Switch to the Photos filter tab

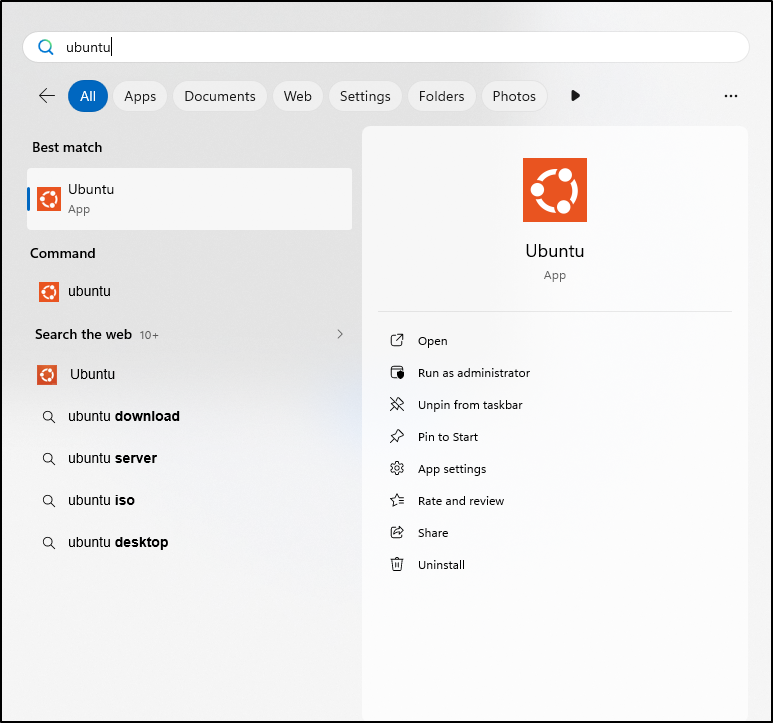click(x=514, y=96)
